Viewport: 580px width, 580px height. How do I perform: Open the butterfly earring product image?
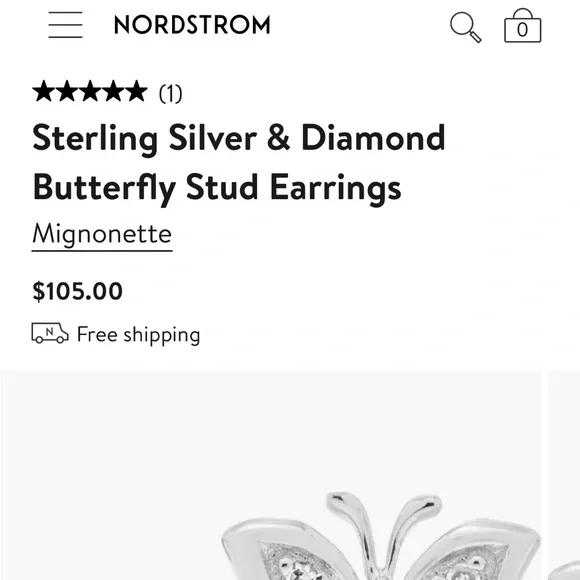pos(271,475)
